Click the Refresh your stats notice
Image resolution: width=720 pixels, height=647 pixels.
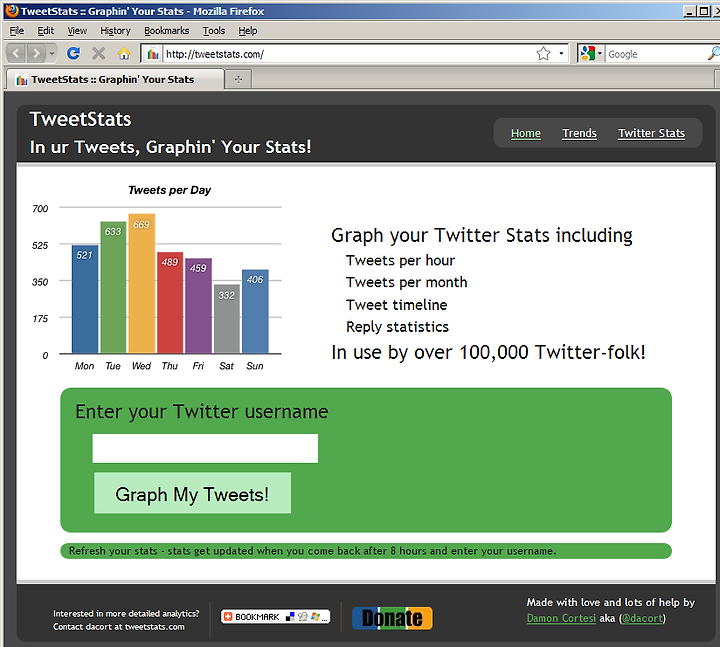point(366,551)
